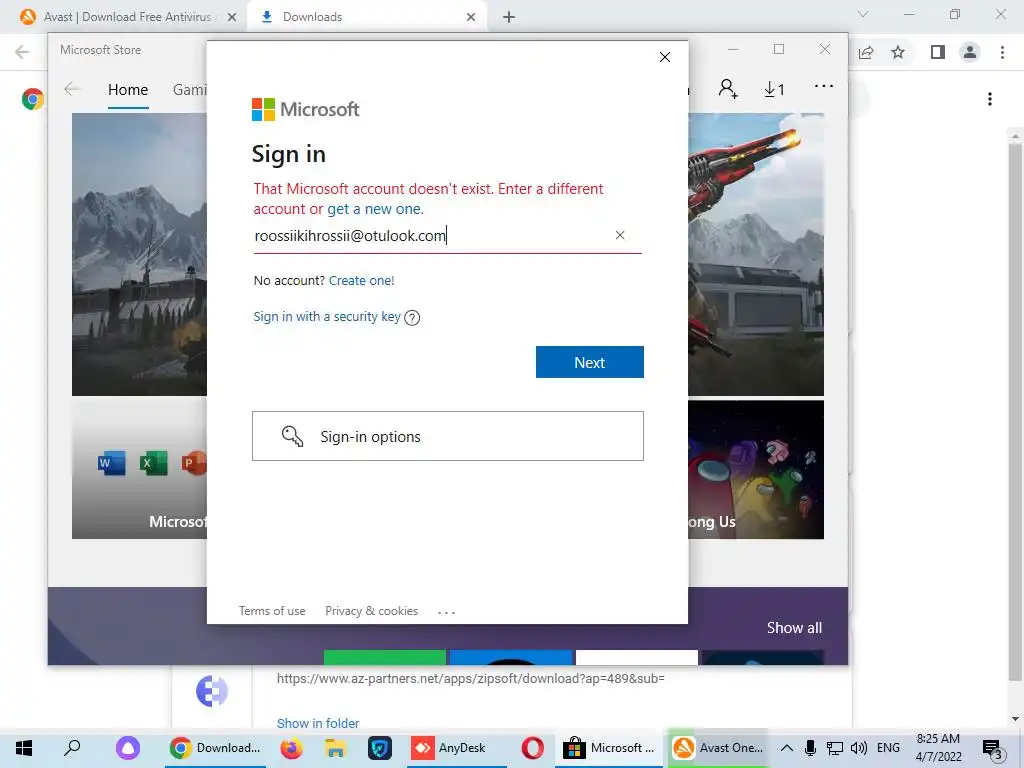This screenshot has width=1024, height=768.
Task: Open the Terms of use link
Action: coord(272,611)
